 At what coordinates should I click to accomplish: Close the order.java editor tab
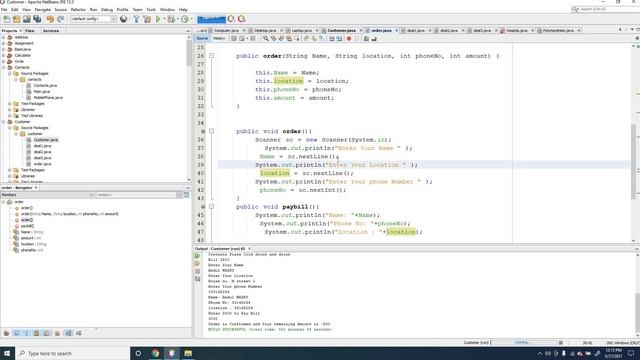click(396, 31)
